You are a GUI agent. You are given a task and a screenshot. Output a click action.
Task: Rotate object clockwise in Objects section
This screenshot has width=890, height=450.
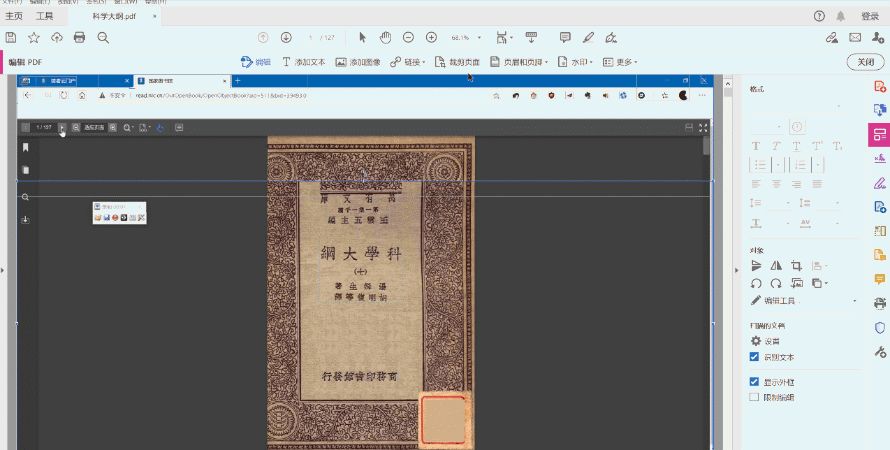coord(776,283)
